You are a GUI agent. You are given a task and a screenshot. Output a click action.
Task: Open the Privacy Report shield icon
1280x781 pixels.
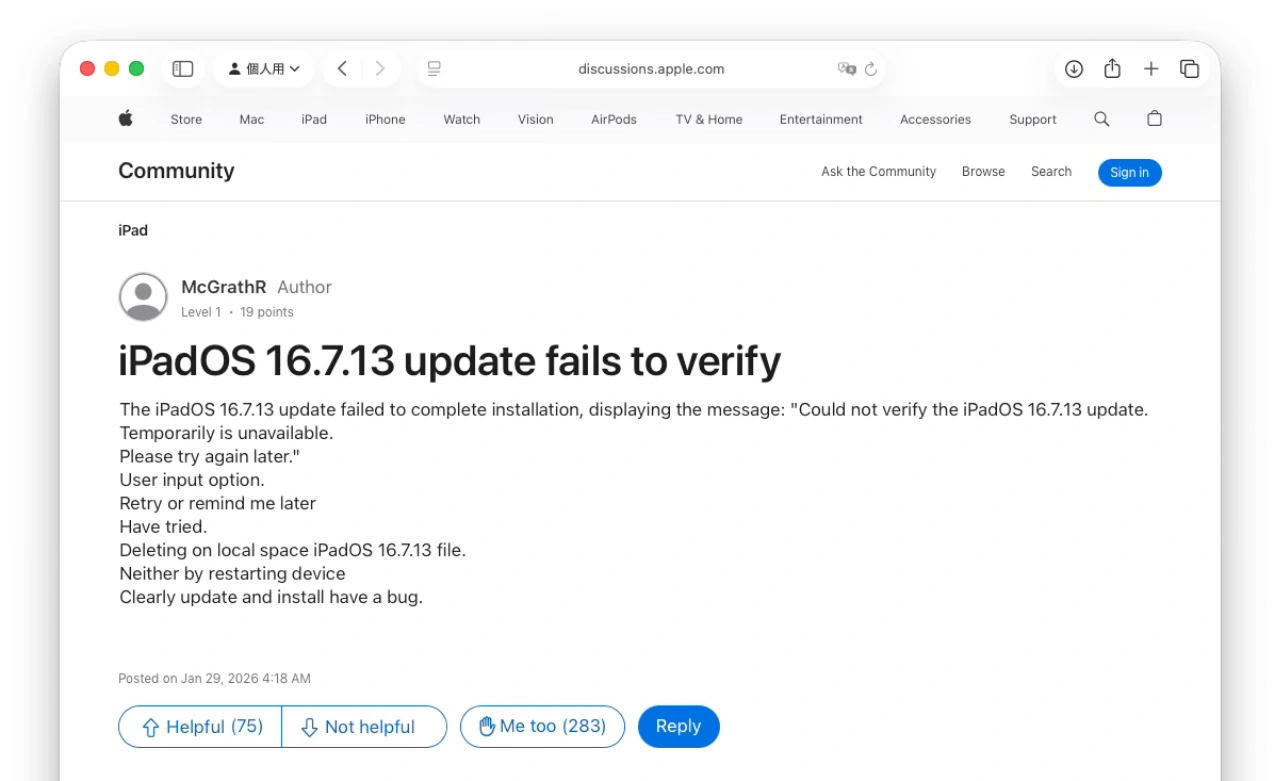click(x=846, y=69)
